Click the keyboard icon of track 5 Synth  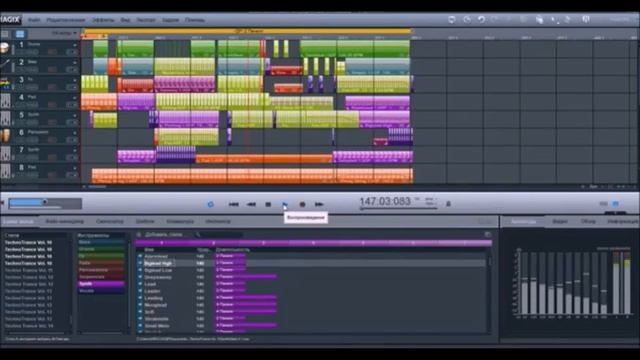click(x=5, y=119)
